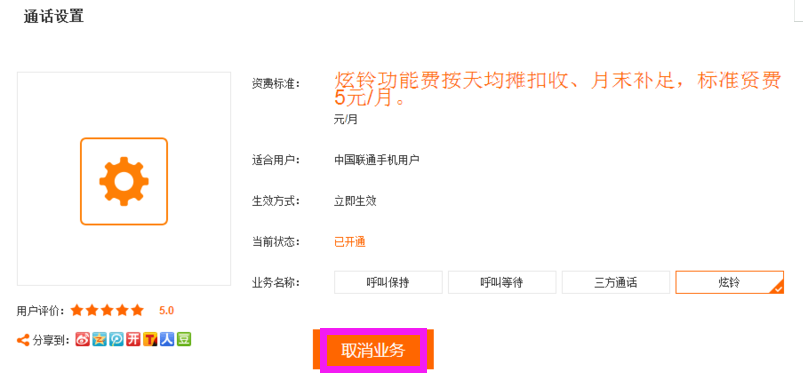The image size is (803, 392).
Task: Select the 呼叫等待 service option
Action: (x=502, y=282)
